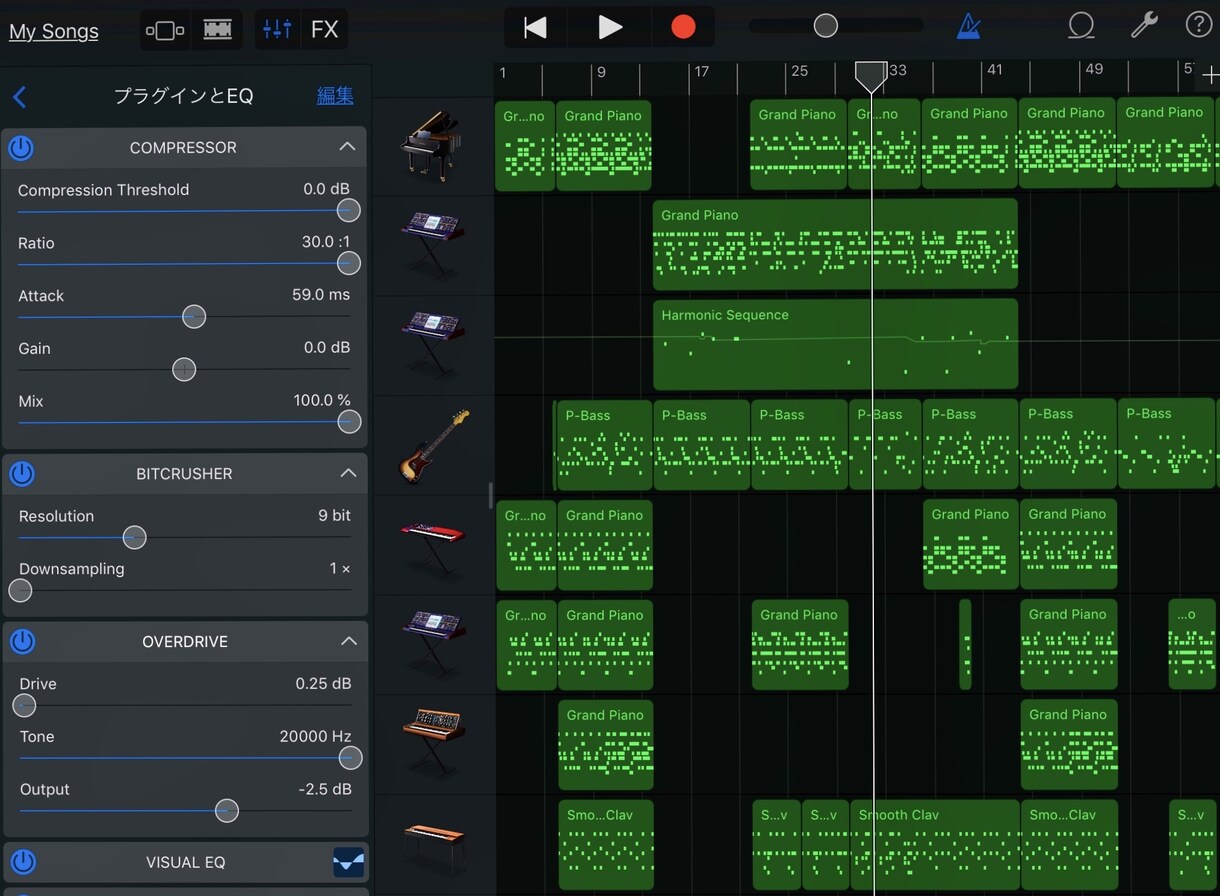The height and width of the screenshot is (896, 1220).
Task: Select the Grand Piano track instrument icon
Action: click(x=430, y=145)
